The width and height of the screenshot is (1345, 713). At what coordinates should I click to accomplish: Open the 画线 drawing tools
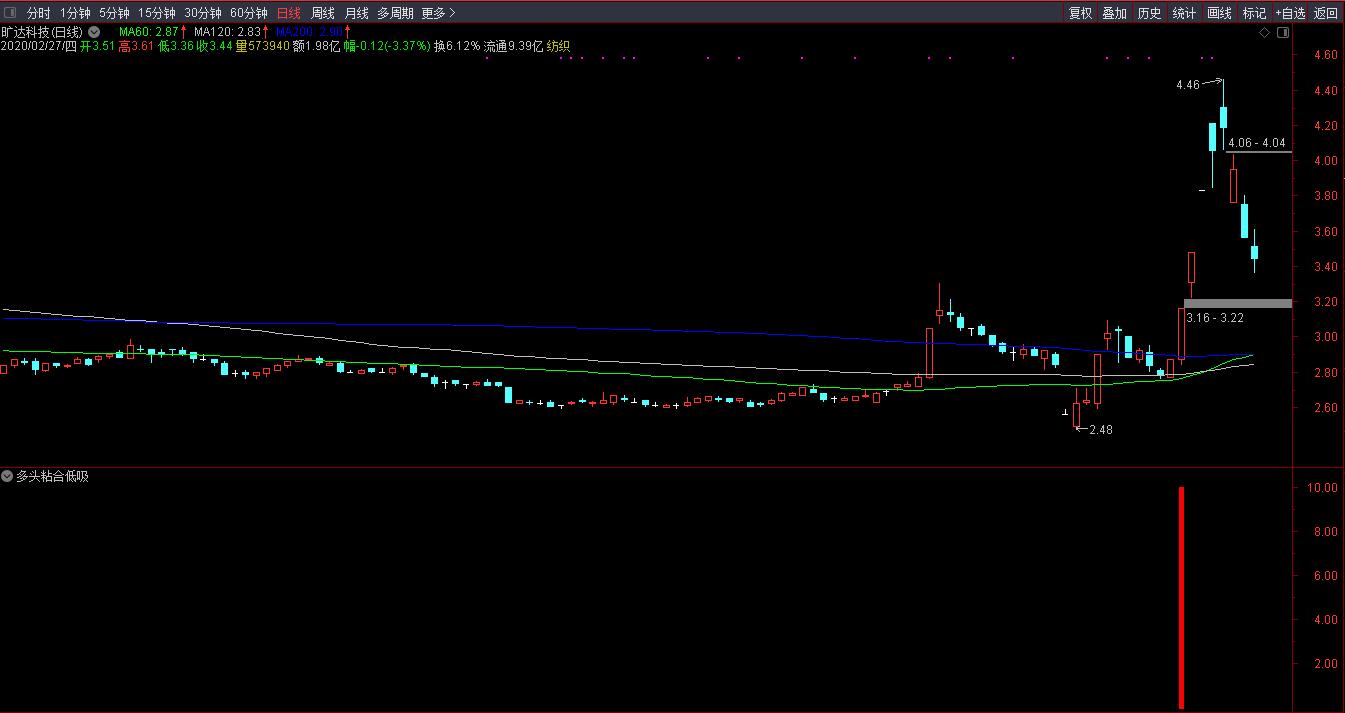(x=1219, y=13)
